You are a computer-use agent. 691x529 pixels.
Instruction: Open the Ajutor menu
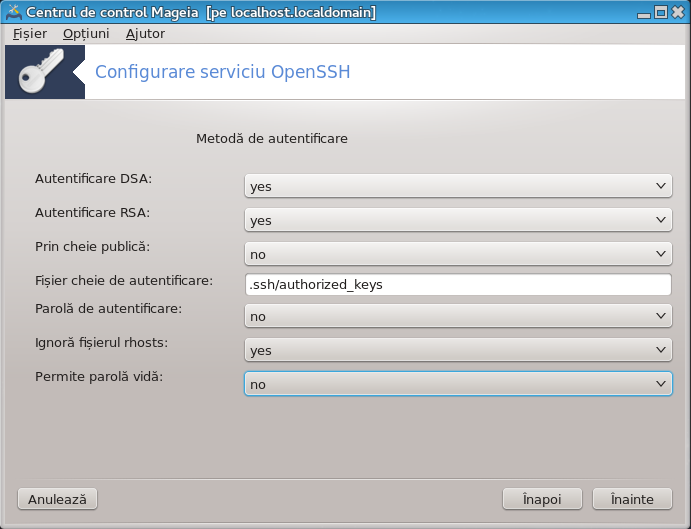[145, 34]
